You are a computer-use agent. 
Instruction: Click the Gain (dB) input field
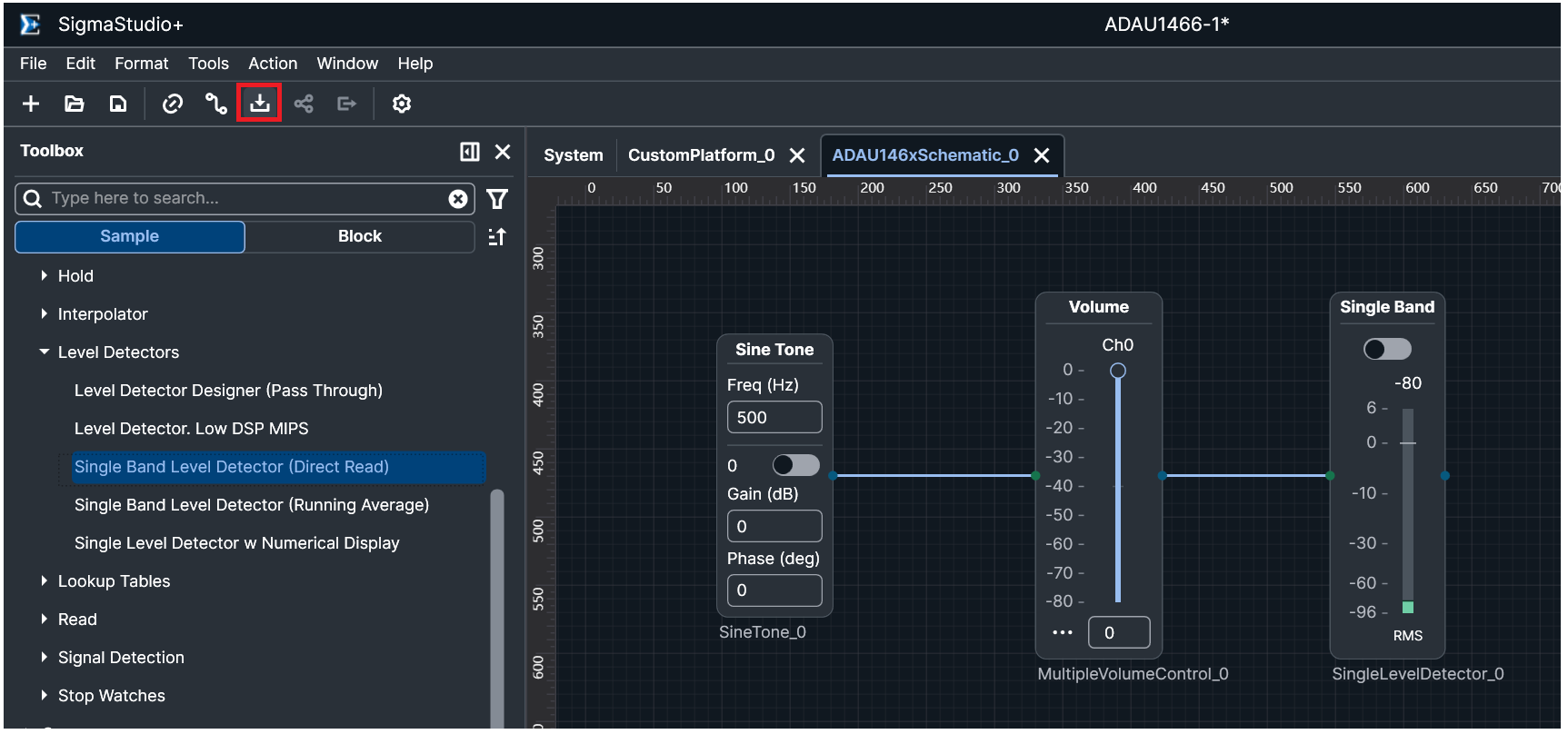774,527
